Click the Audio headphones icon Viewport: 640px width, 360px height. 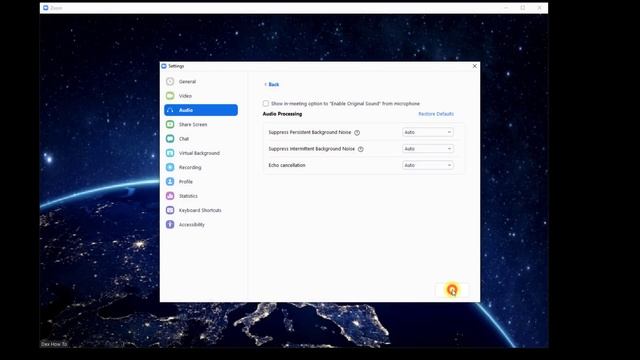(x=170, y=110)
